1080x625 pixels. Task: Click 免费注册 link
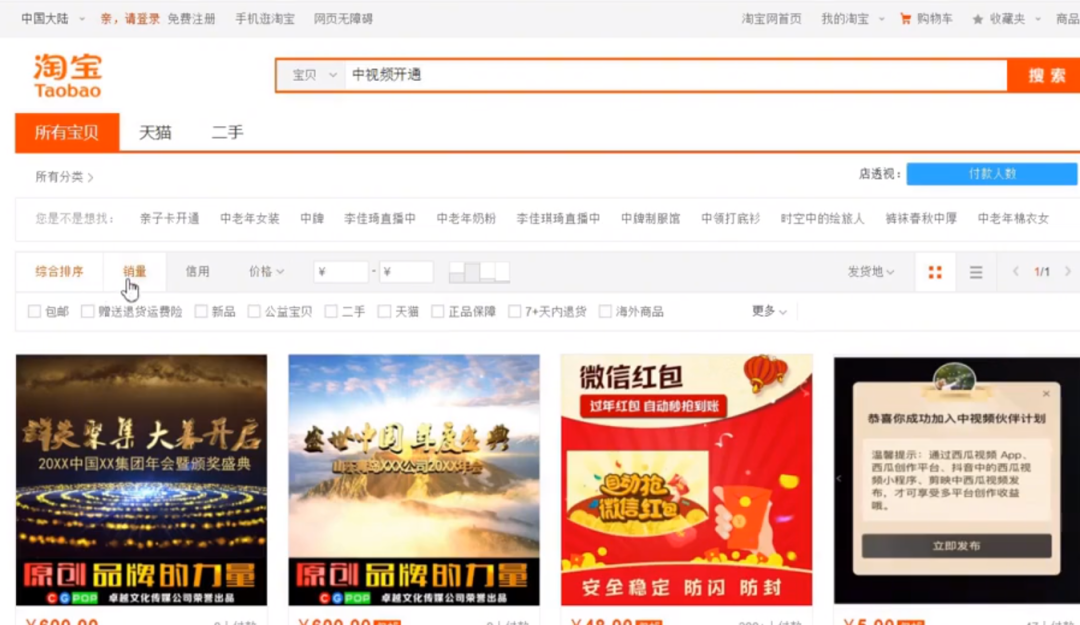(191, 19)
